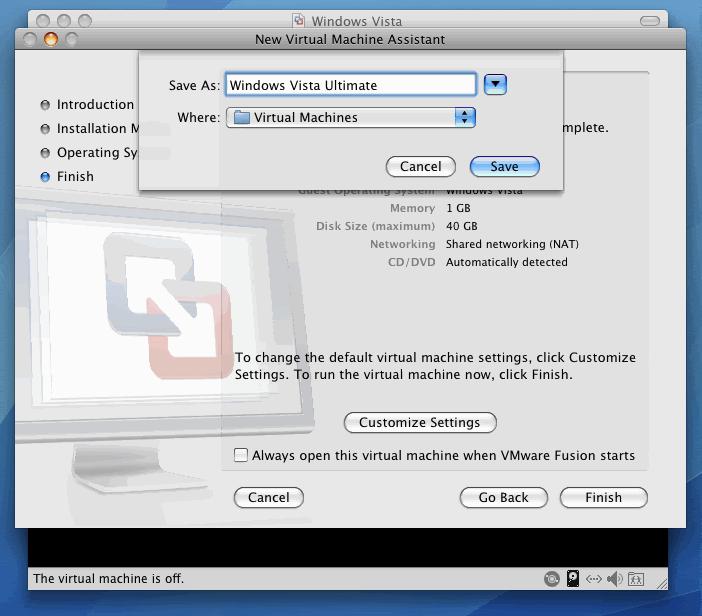Select the Operating System step in sidebar
Screen dimensions: 702x616
[90, 153]
